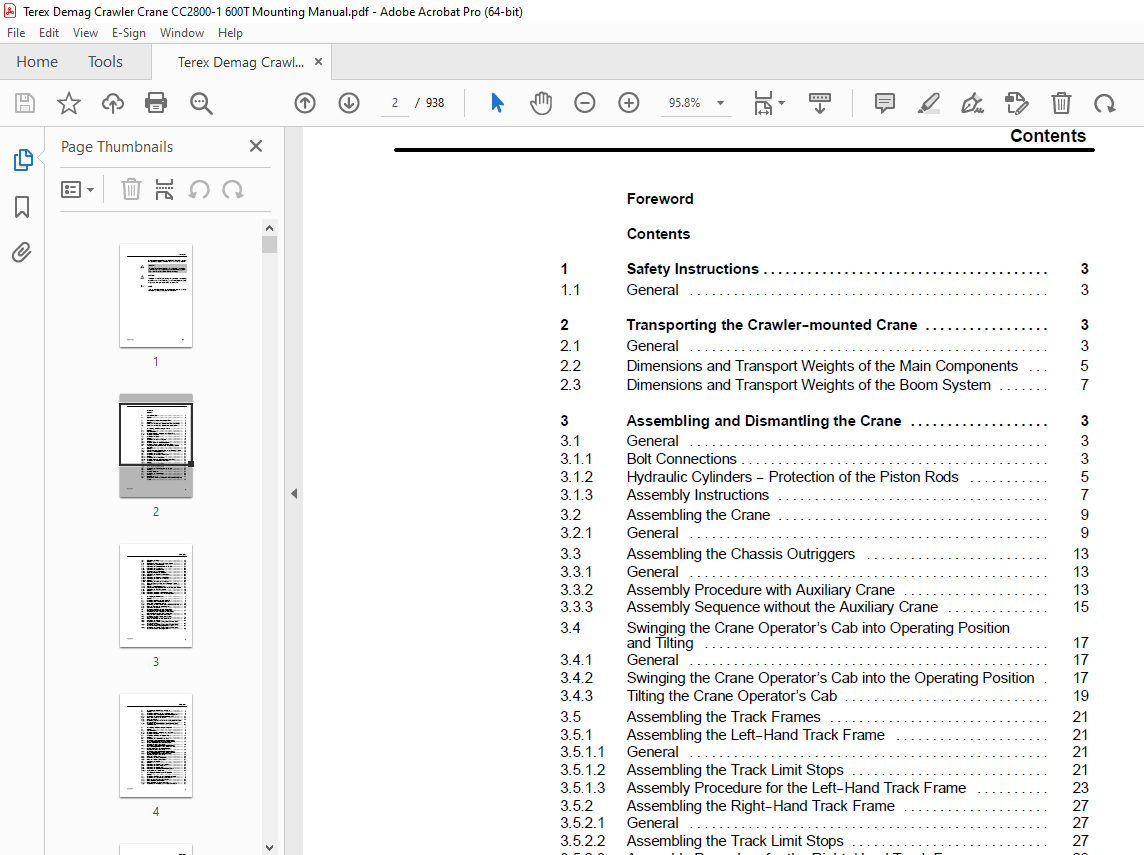Click 'Safety Instructions' contents entry

coord(692,269)
